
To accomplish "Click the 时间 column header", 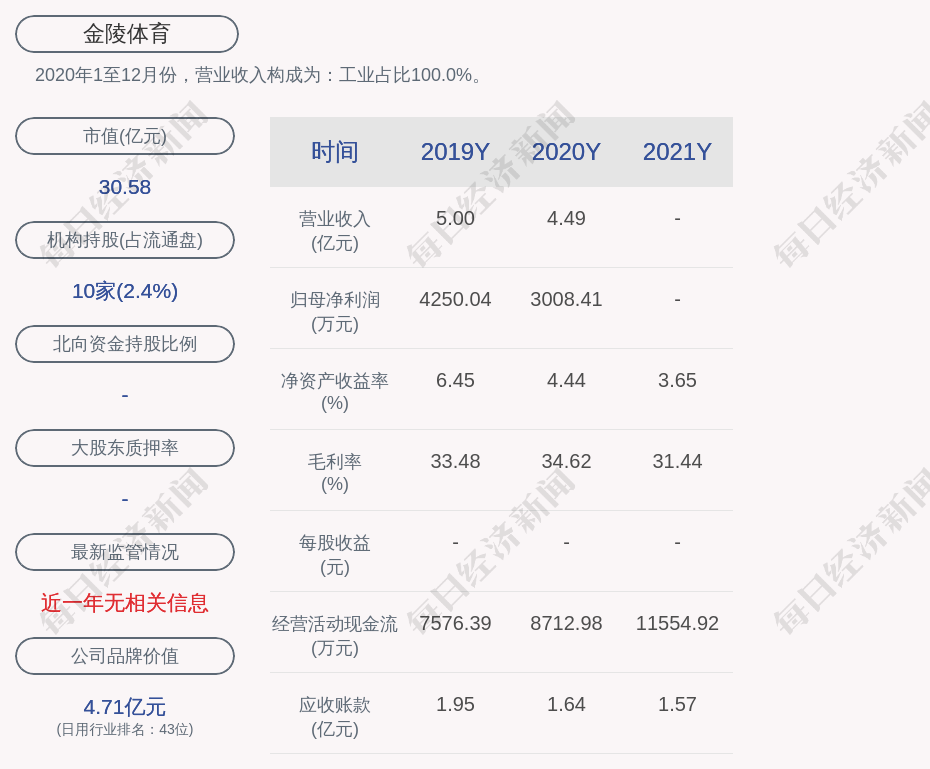I will (x=335, y=152).
